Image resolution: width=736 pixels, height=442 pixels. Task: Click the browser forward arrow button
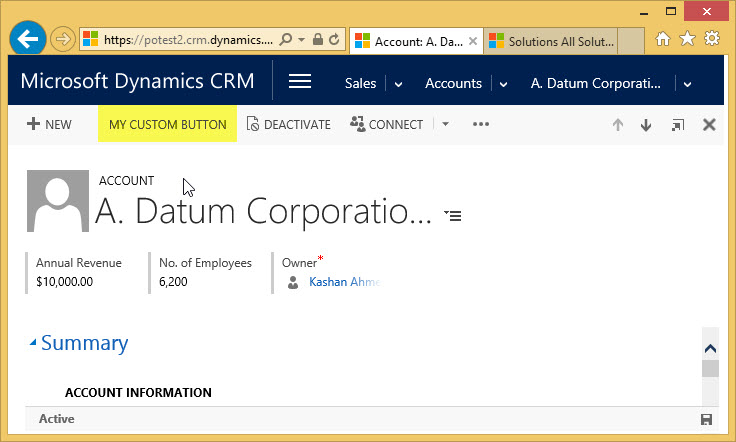[x=62, y=39]
